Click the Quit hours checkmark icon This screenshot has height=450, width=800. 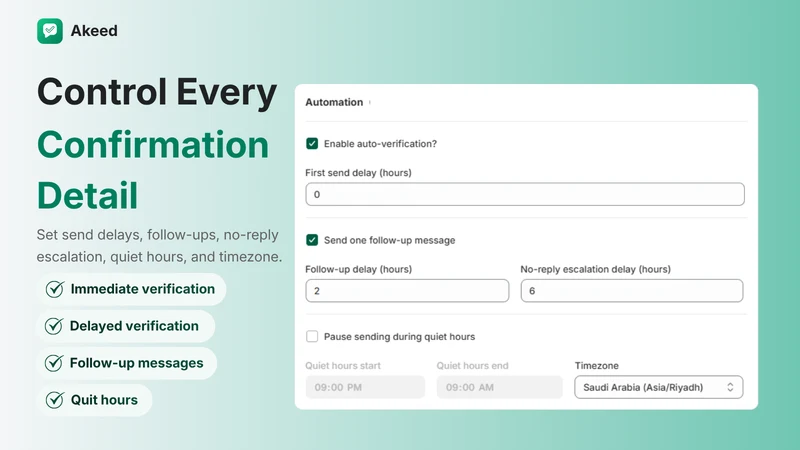[x=55, y=400]
